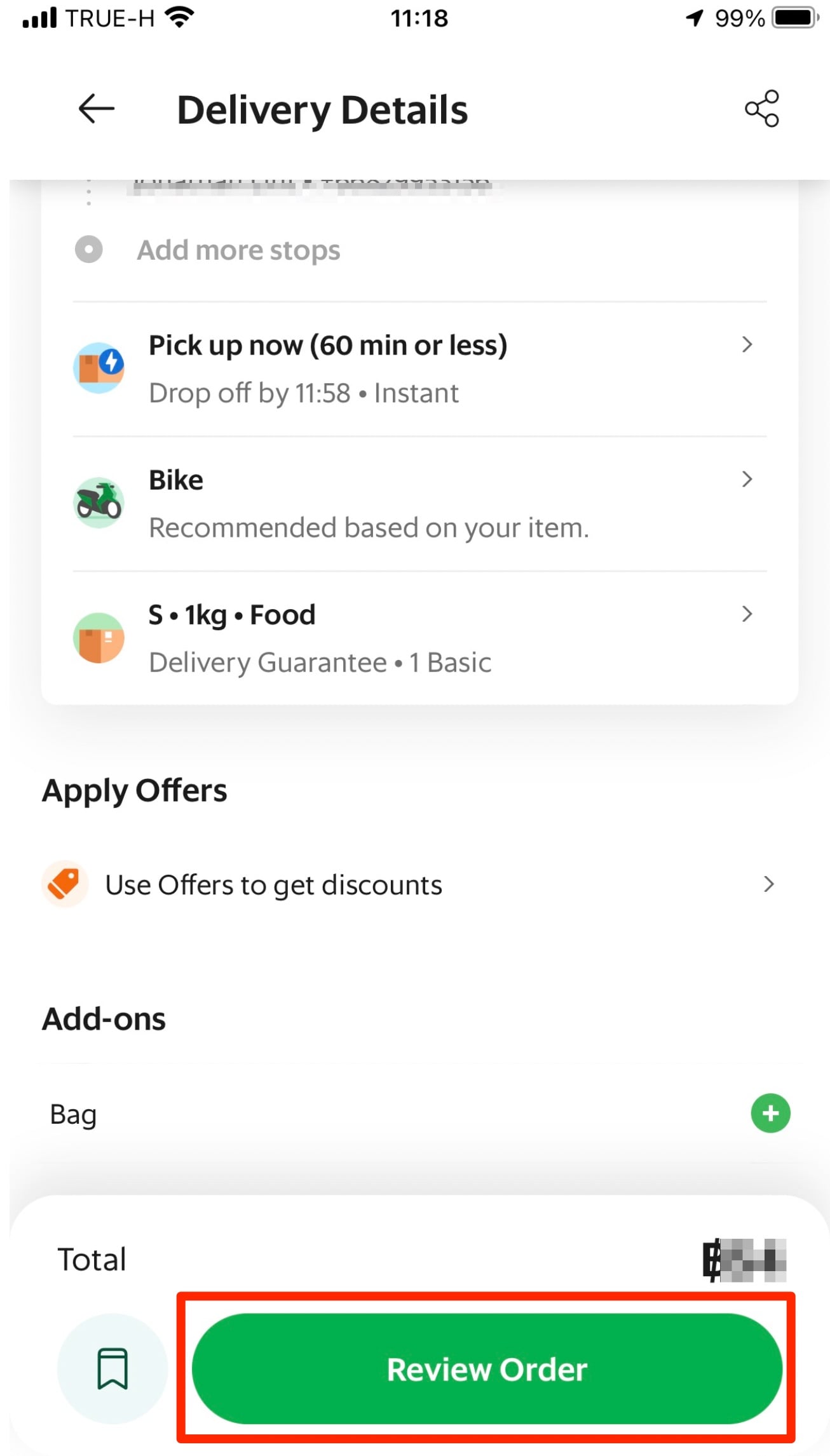Add the Bag add-on with plus icon
Image resolution: width=830 pixels, height=1456 pixels.
(770, 1113)
